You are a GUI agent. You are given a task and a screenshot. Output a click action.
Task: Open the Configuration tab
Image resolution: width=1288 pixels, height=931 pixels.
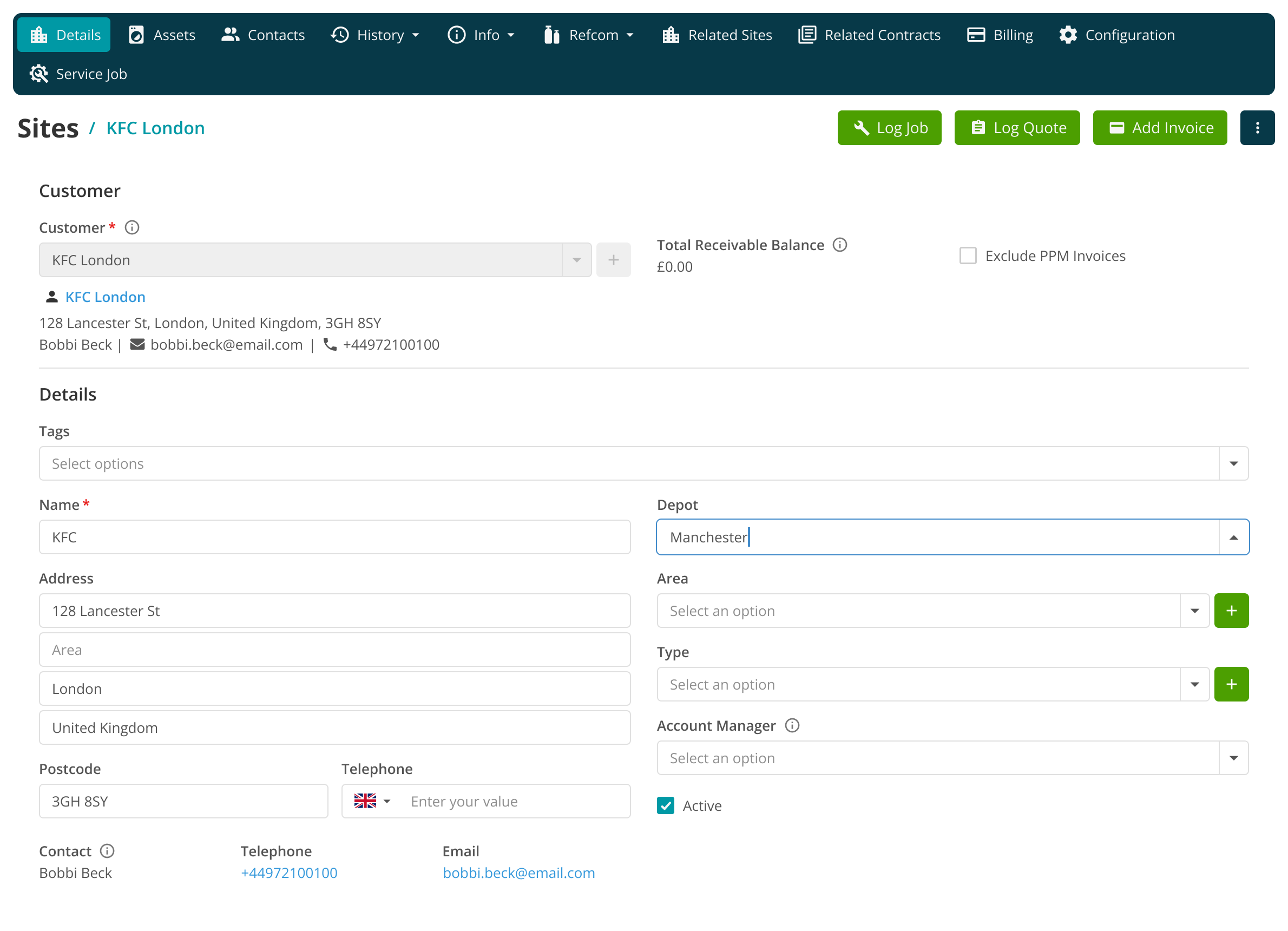click(x=1116, y=35)
